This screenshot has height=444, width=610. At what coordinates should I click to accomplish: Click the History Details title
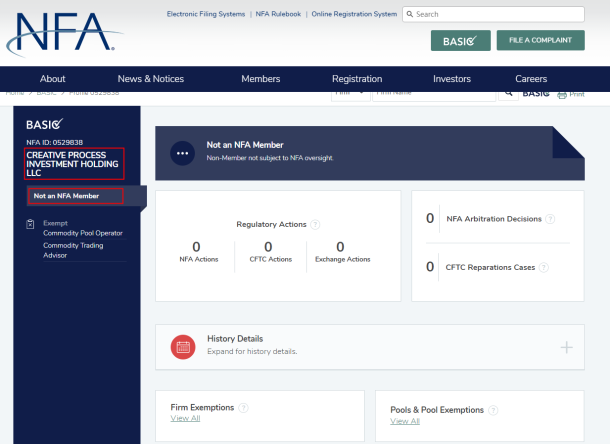pos(235,339)
